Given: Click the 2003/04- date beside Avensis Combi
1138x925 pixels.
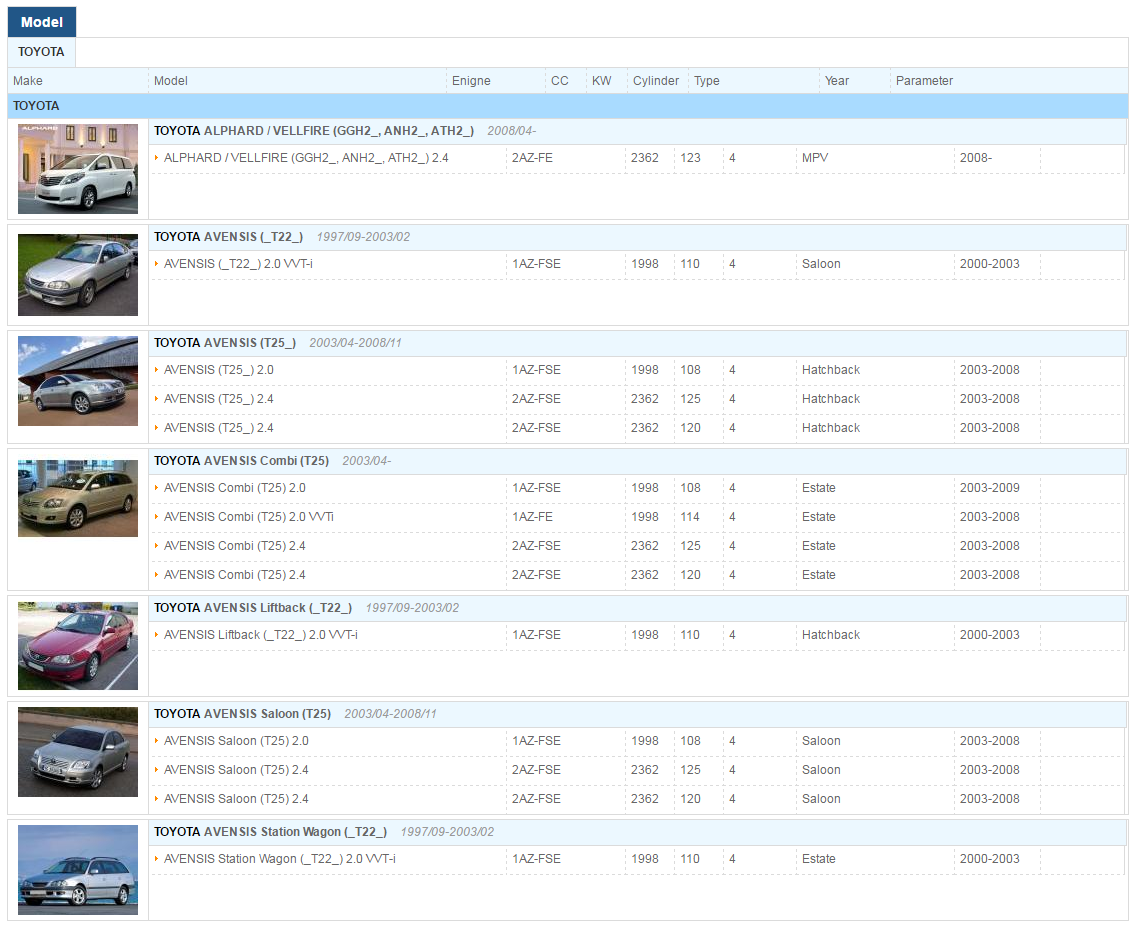Looking at the screenshot, I should pyautogui.click(x=366, y=461).
